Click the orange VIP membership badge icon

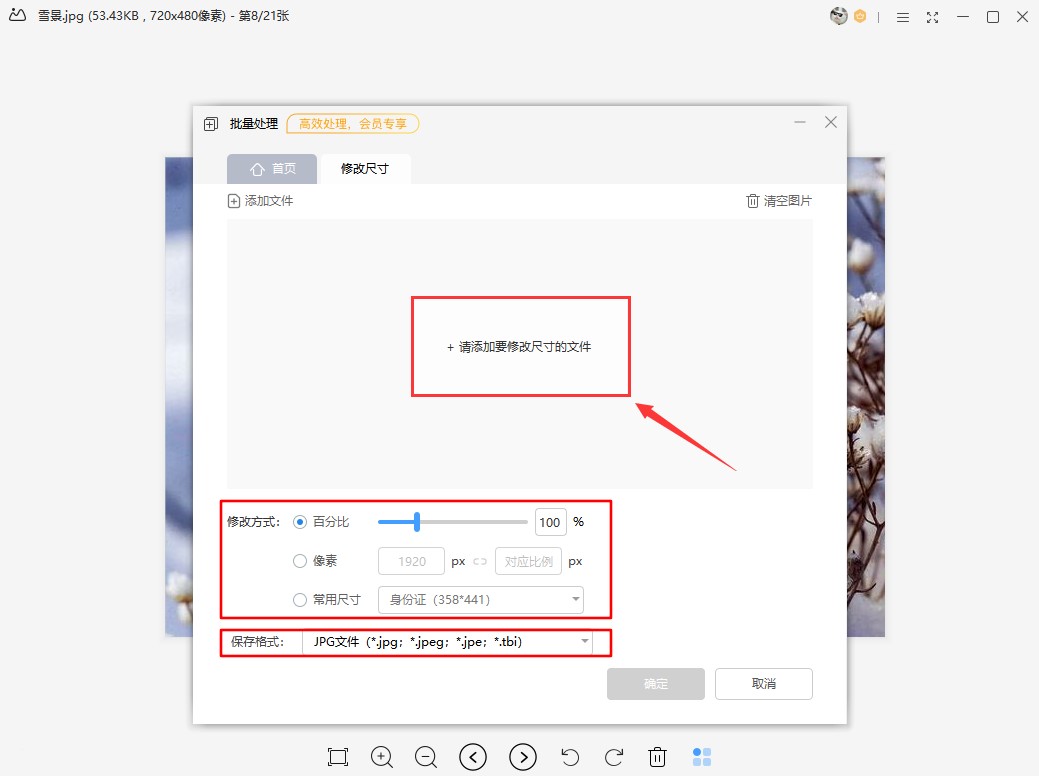[x=860, y=17]
